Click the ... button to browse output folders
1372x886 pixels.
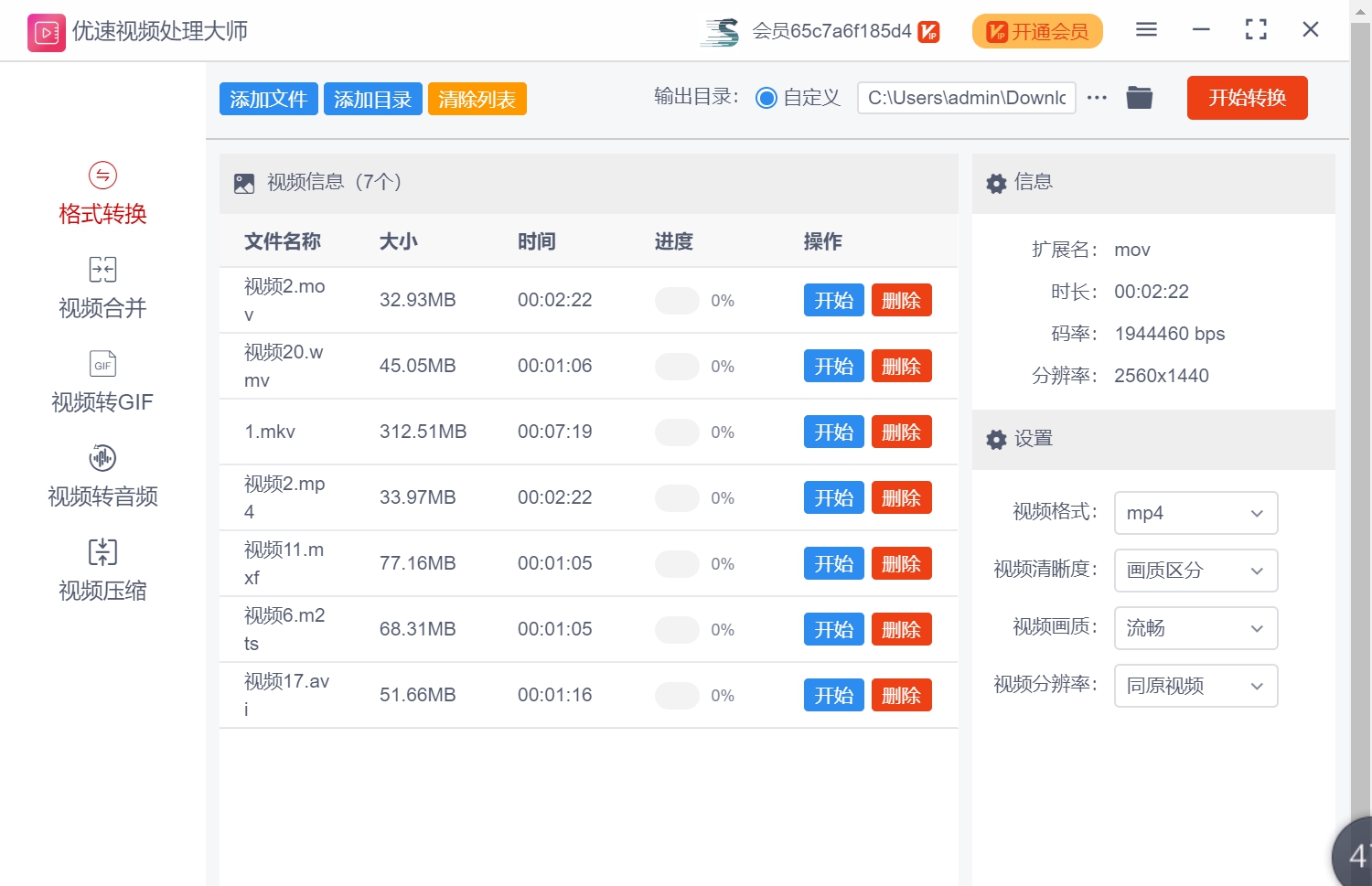(x=1097, y=97)
